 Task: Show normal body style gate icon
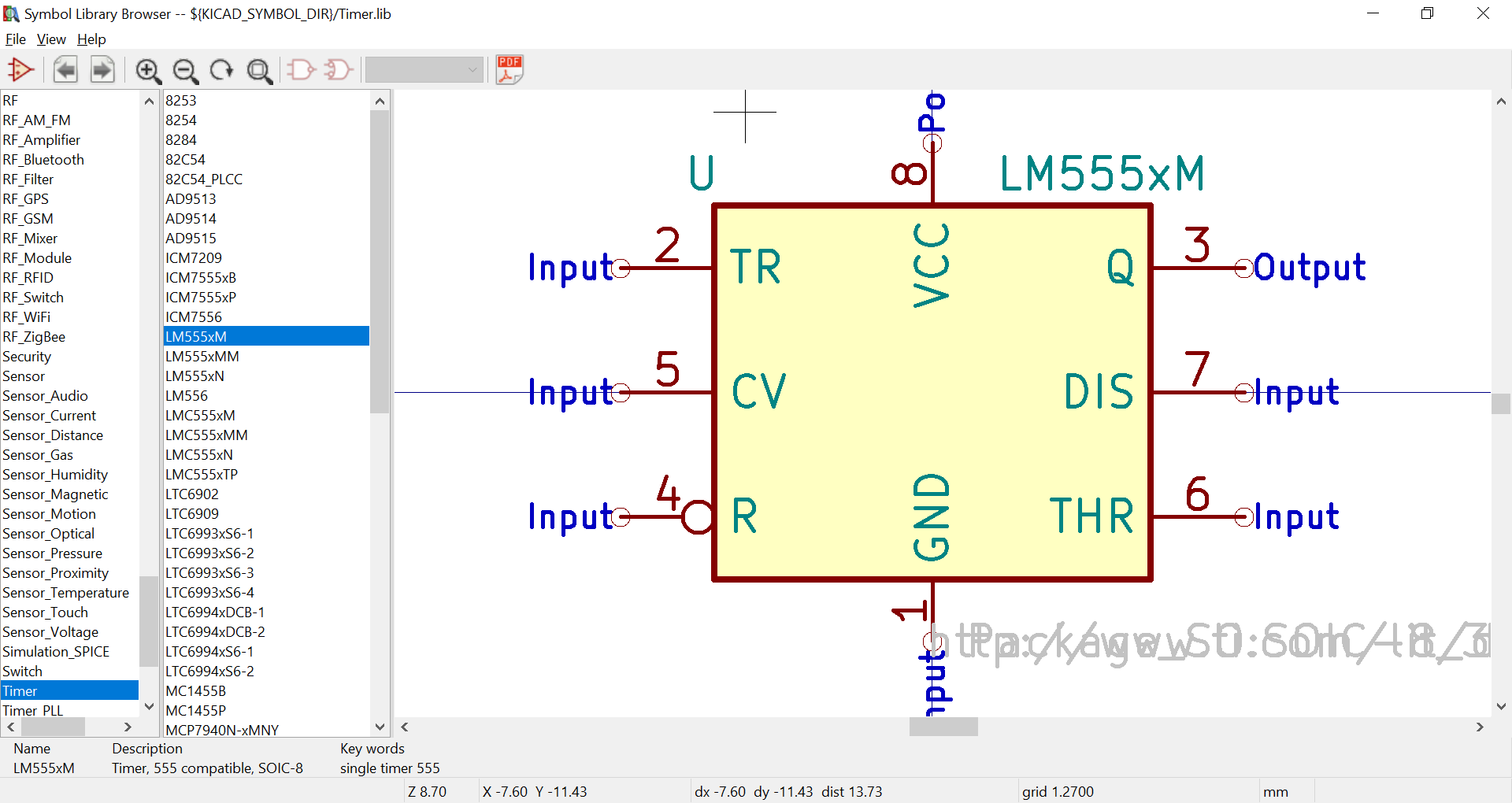301,71
